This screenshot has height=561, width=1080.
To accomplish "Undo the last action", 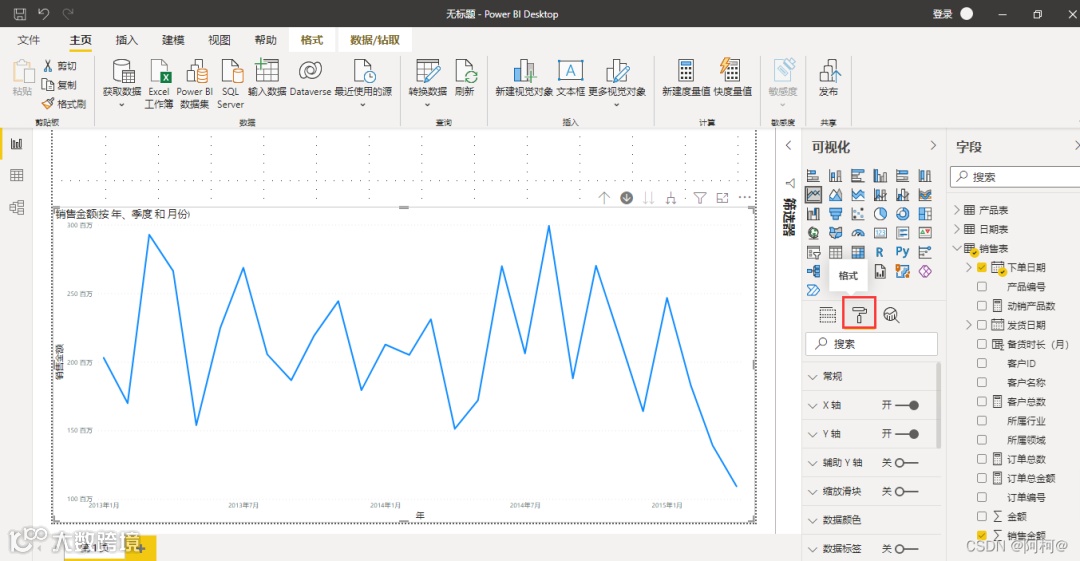I will pyautogui.click(x=44, y=14).
